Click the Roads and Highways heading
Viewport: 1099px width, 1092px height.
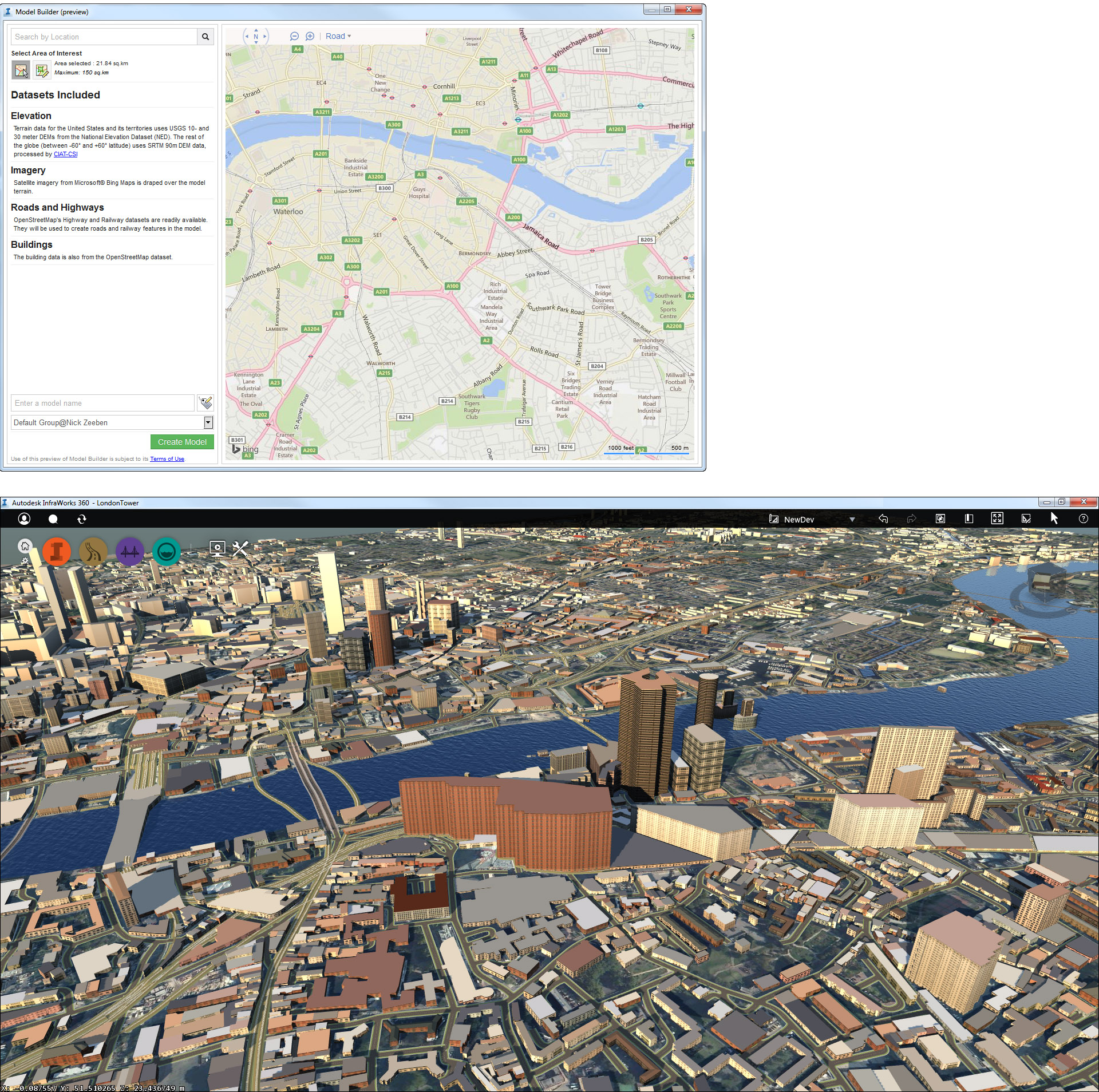(57, 207)
